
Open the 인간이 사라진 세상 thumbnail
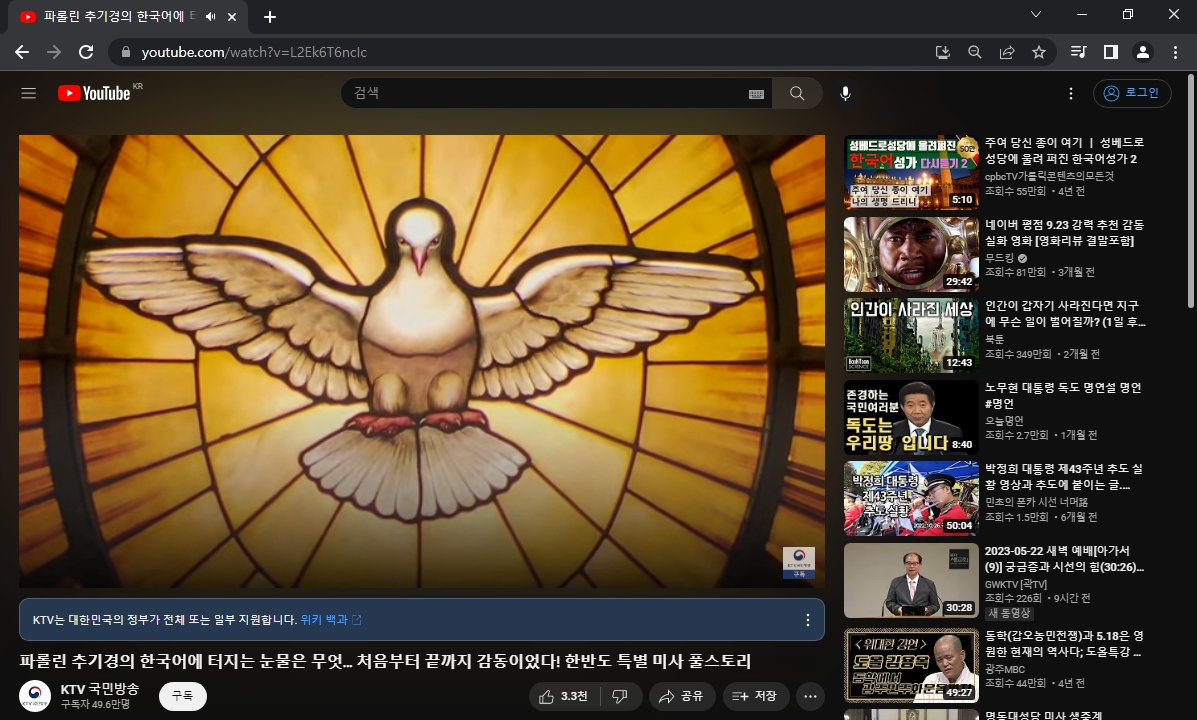coord(911,336)
